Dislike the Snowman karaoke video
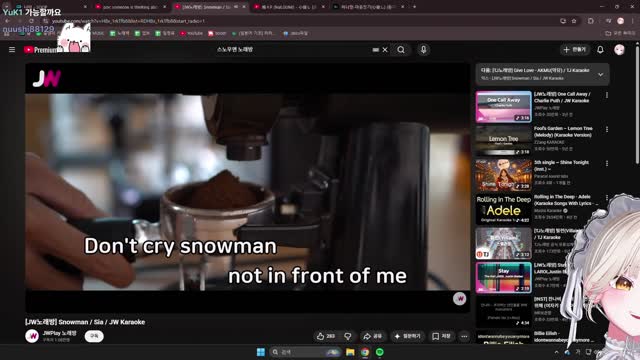Image resolution: width=640 pixels, height=360 pixels. click(x=348, y=336)
